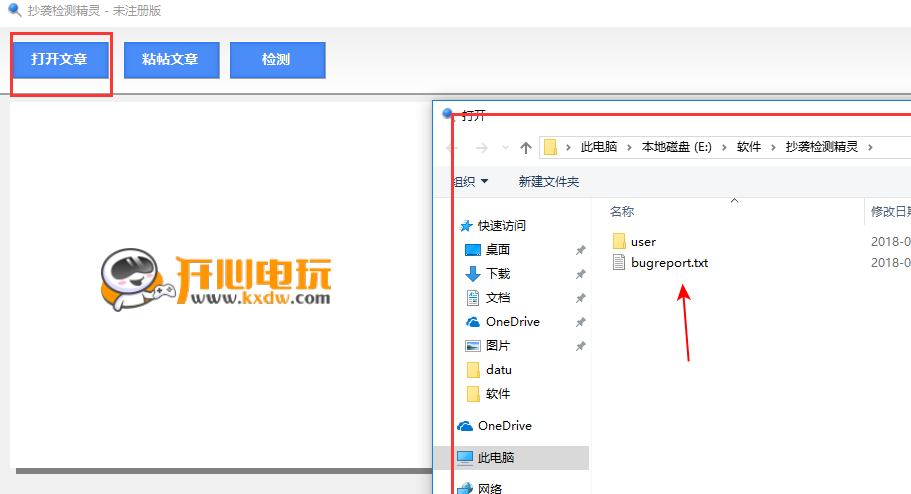Click the magnifier icon in main title bar
Image resolution: width=911 pixels, height=494 pixels.
(x=14, y=10)
